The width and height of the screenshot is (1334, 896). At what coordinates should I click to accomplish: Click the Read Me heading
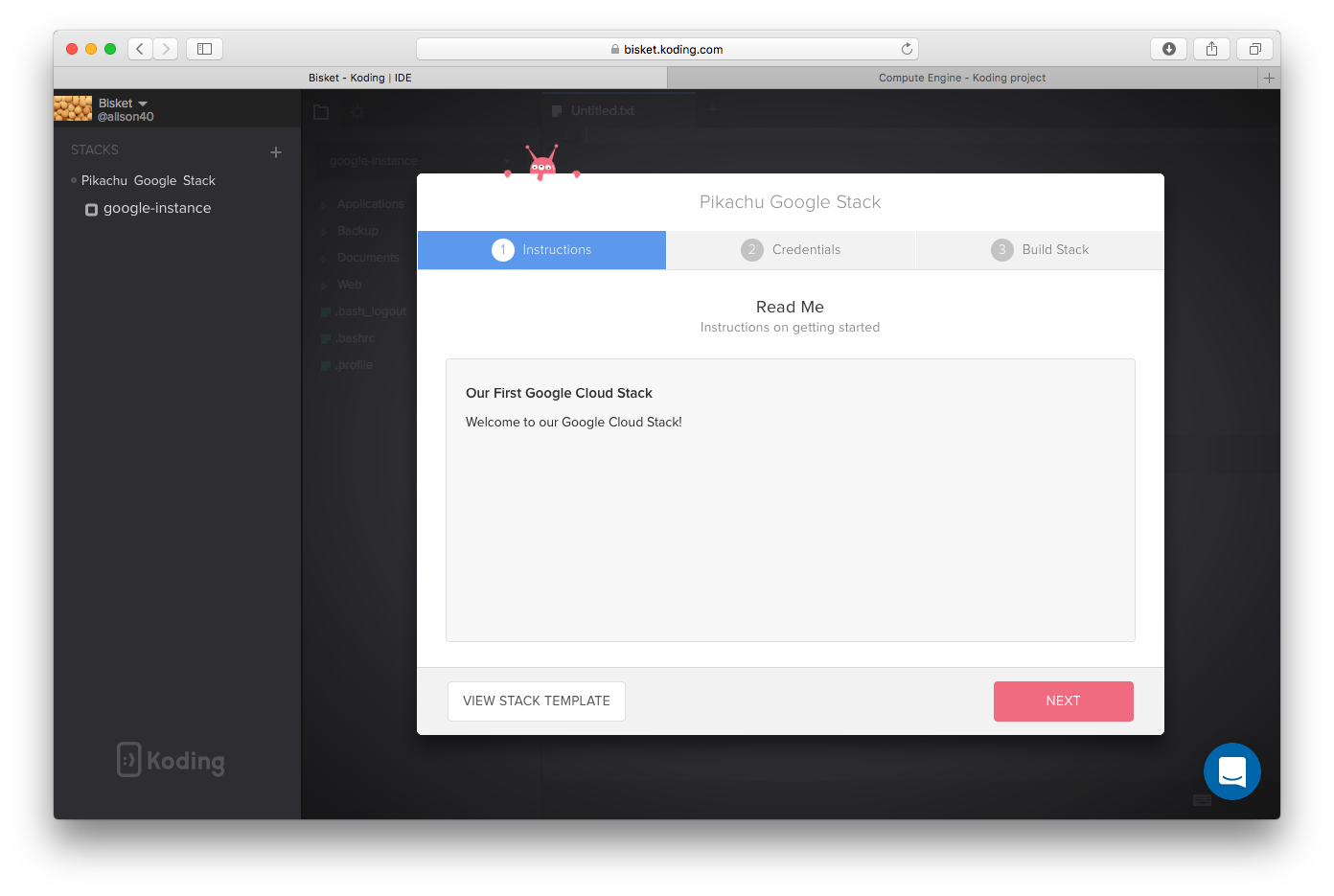coord(790,307)
